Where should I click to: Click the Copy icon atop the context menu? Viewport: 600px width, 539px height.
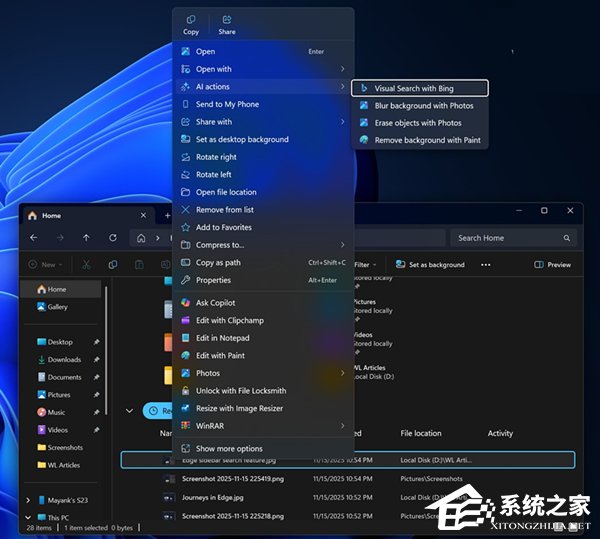click(x=191, y=24)
